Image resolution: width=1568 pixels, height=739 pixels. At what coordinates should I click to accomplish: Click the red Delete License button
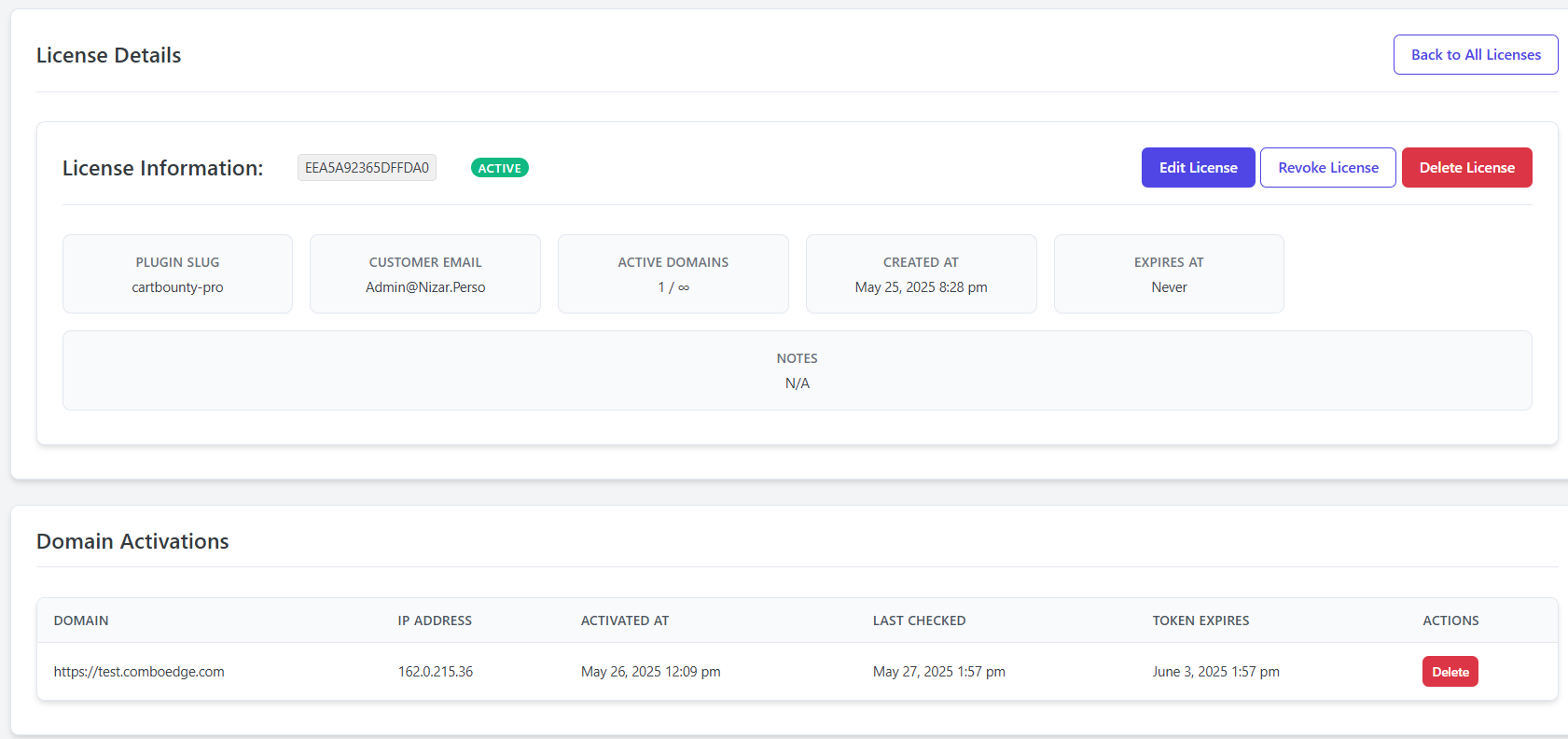point(1466,168)
